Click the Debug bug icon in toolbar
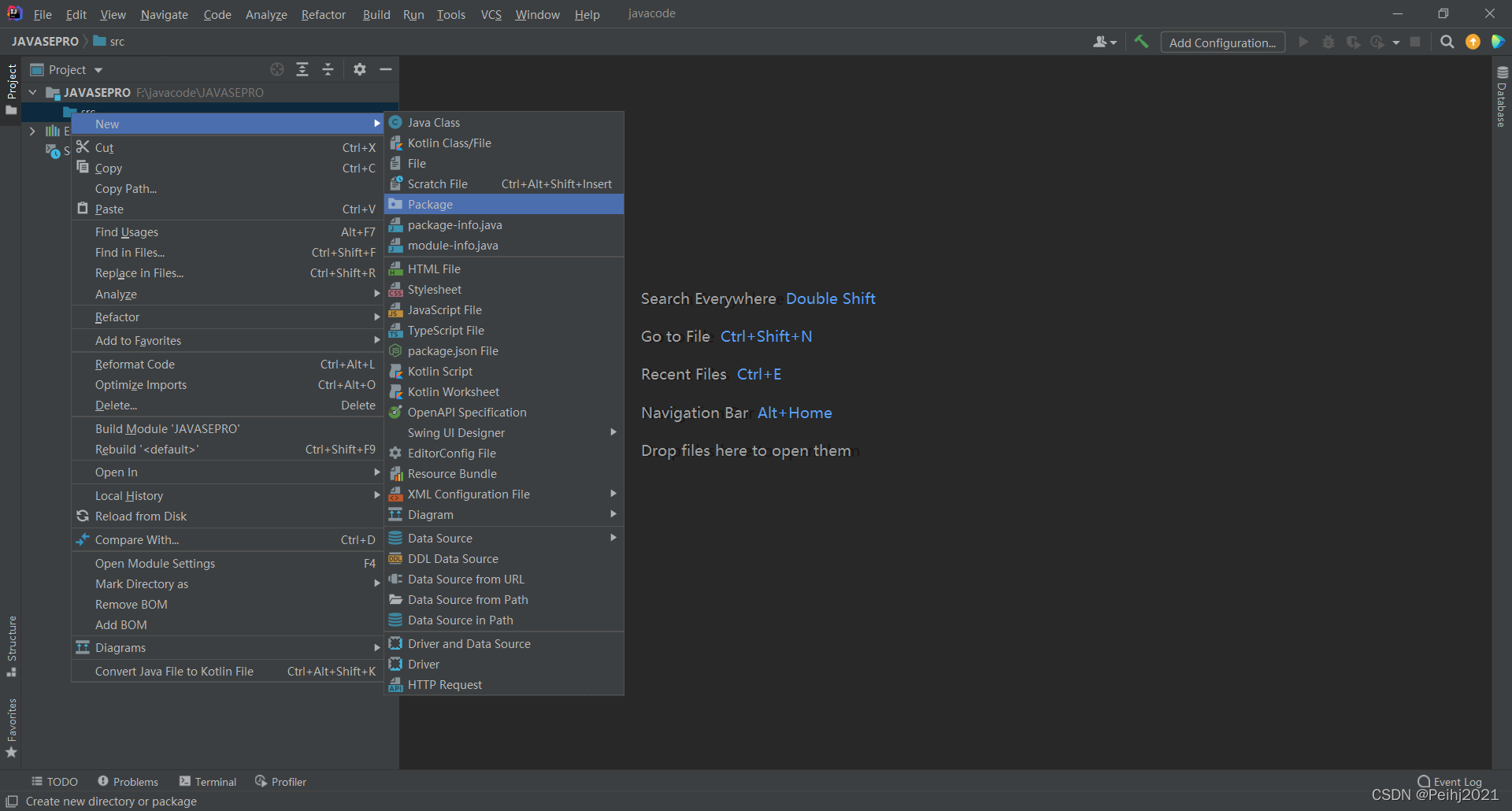Screen dimensions: 1512x811 1329,42
